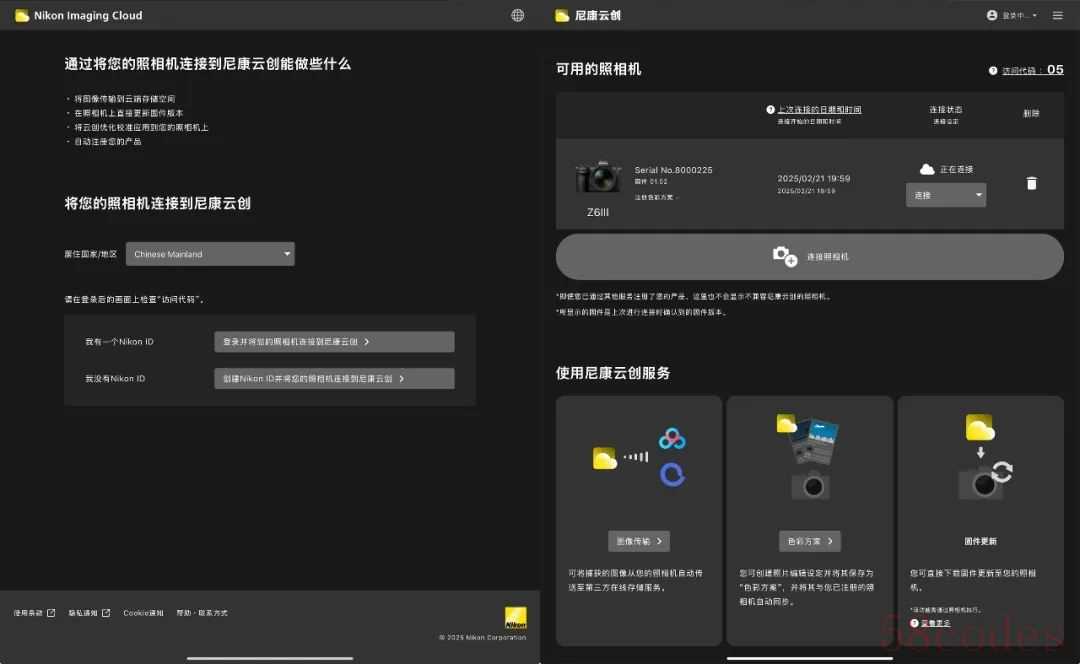Screen dimensions: 1080x664
Task: Expand the Chinese Mainland region dropdown
Action: click(210, 254)
